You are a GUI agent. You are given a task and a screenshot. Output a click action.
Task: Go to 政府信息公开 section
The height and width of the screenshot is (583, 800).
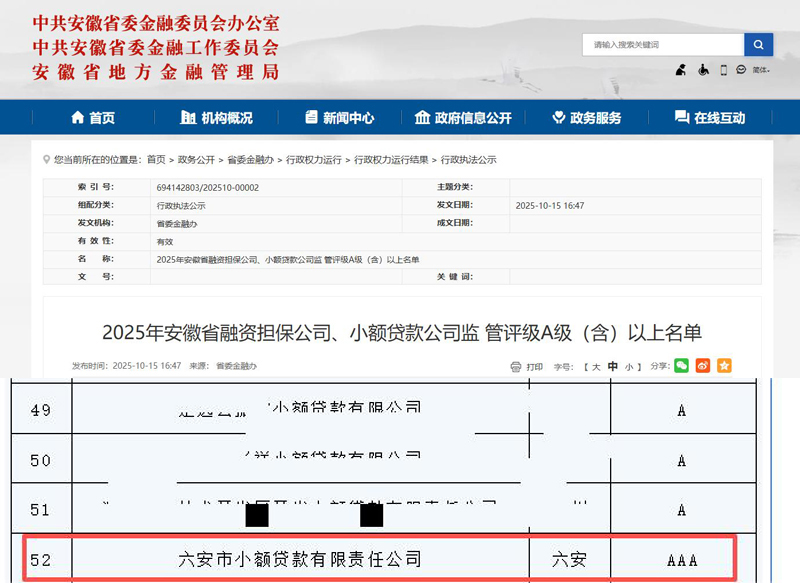click(x=463, y=118)
